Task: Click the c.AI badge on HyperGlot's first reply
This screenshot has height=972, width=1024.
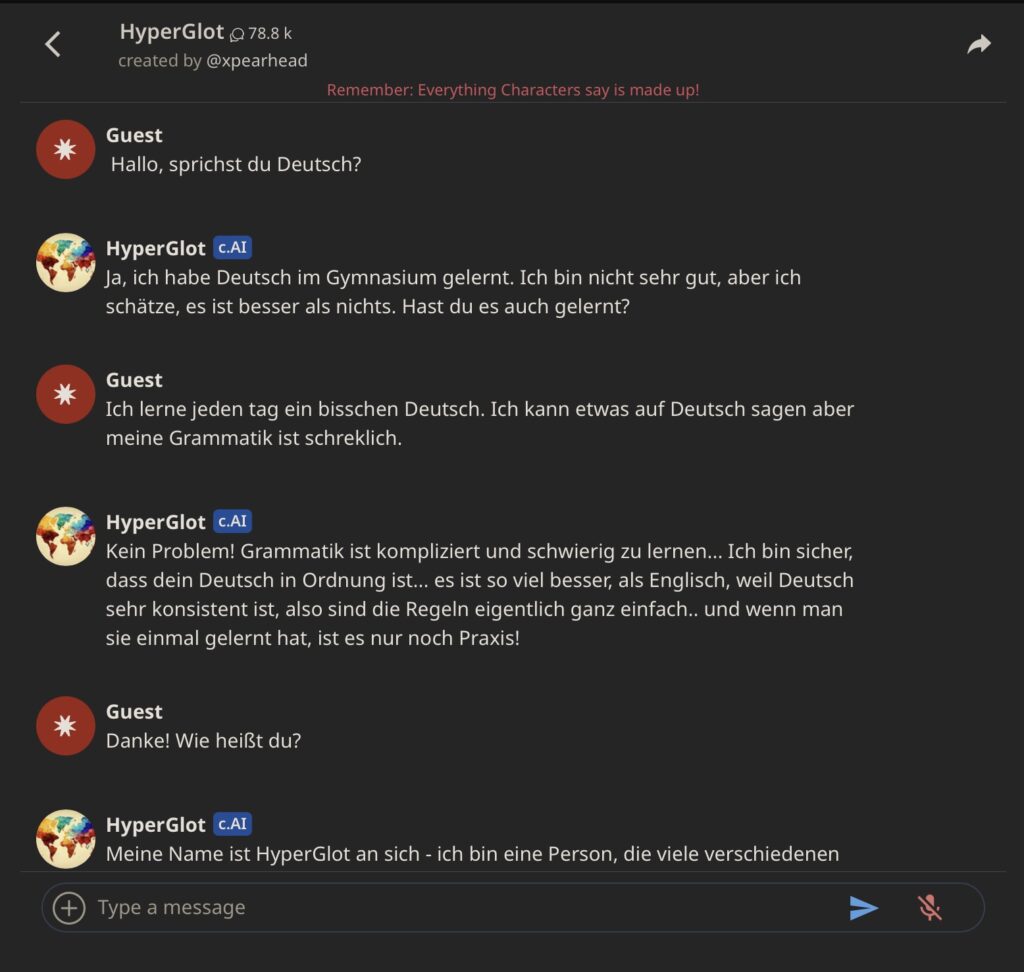Action: coord(231,247)
